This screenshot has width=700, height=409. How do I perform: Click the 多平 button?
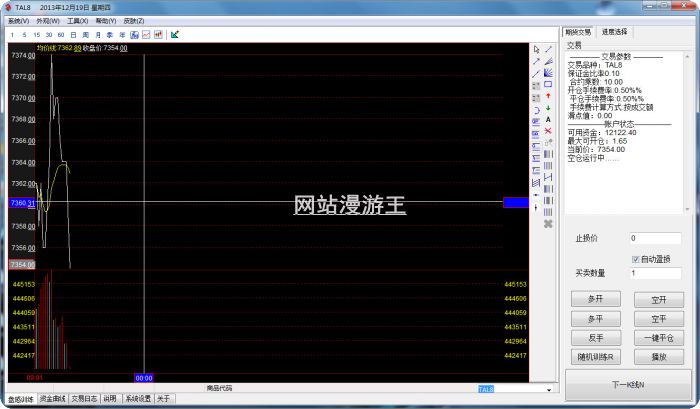[596, 319]
